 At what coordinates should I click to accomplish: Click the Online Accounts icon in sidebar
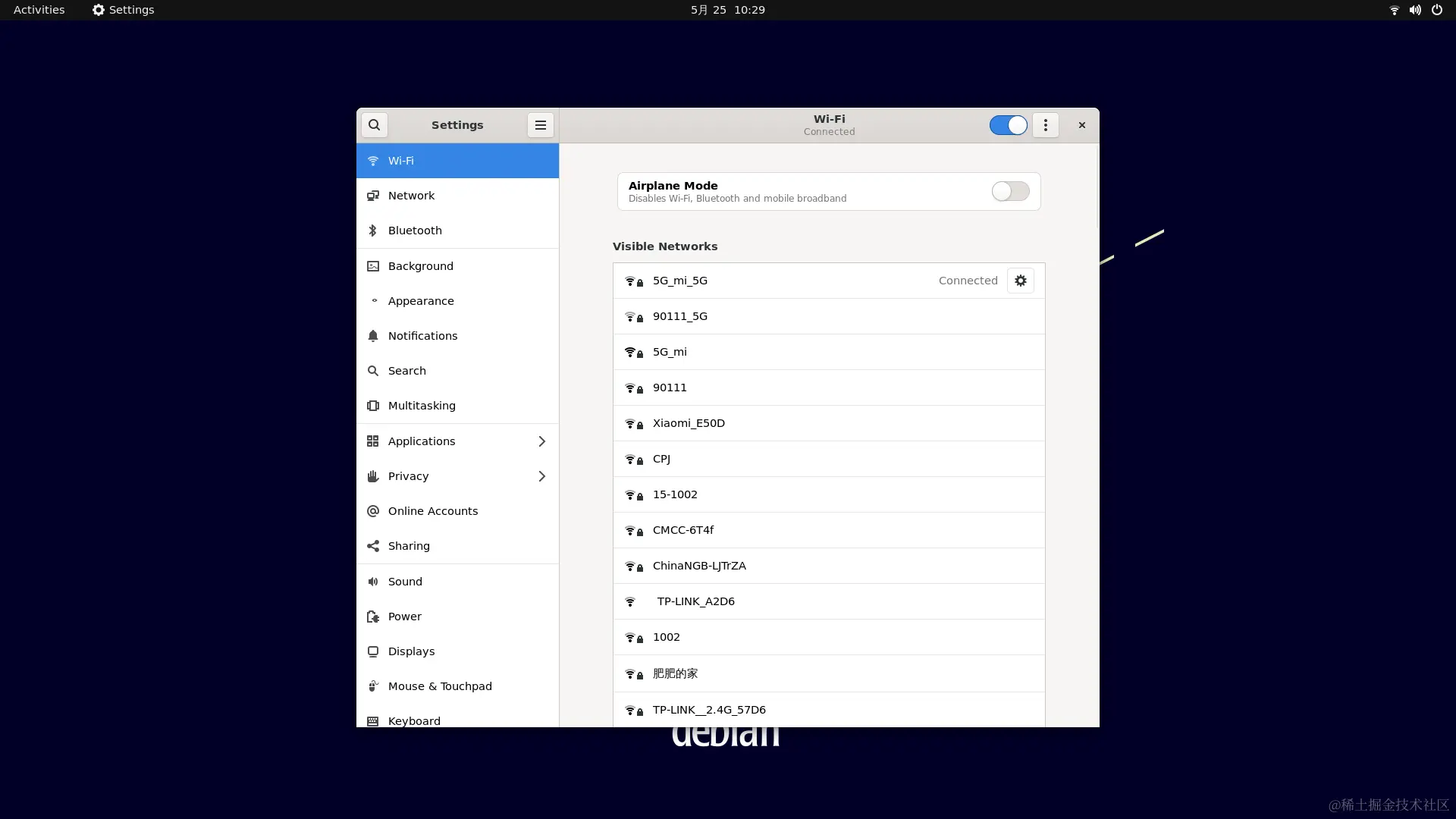tap(372, 511)
